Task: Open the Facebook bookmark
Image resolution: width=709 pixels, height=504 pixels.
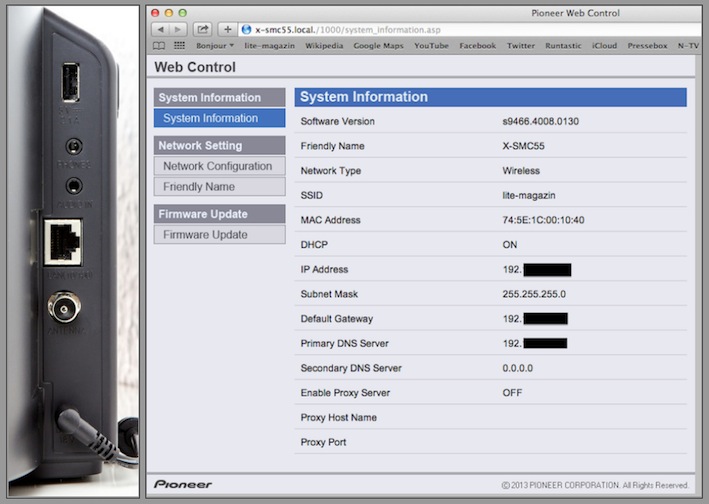Action: (477, 46)
